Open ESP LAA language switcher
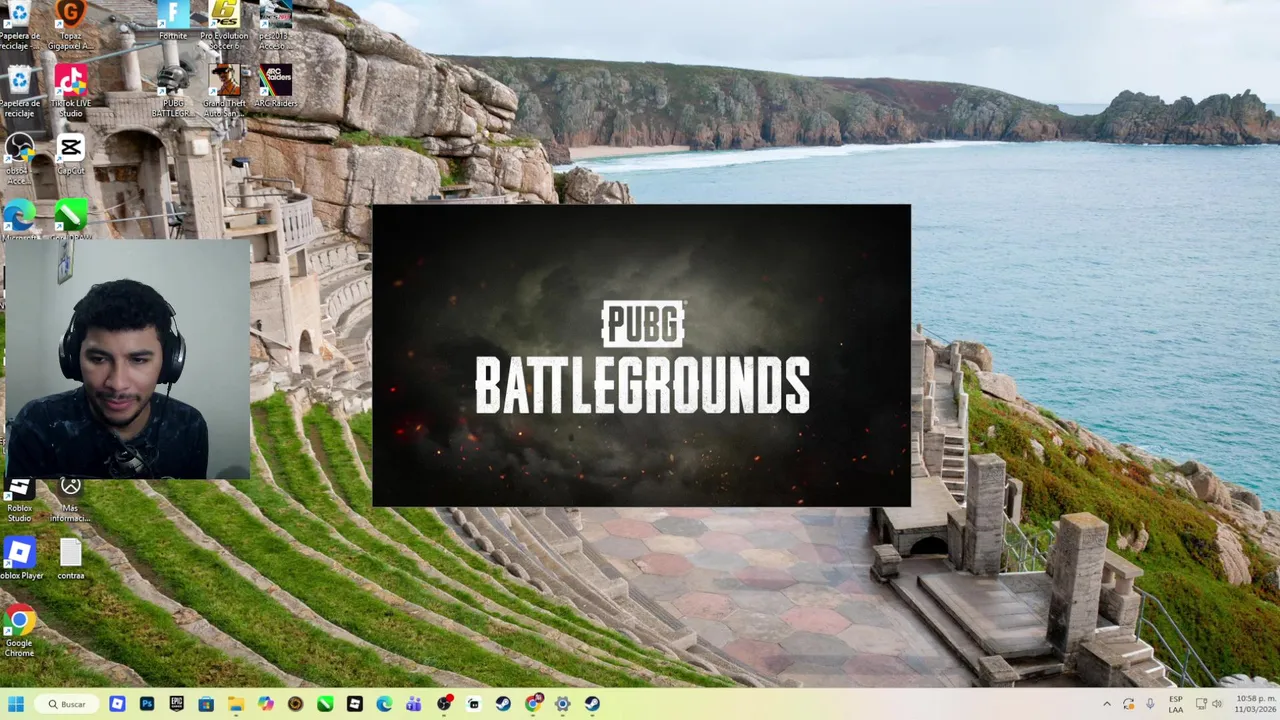The height and width of the screenshot is (720, 1280). 1176,704
